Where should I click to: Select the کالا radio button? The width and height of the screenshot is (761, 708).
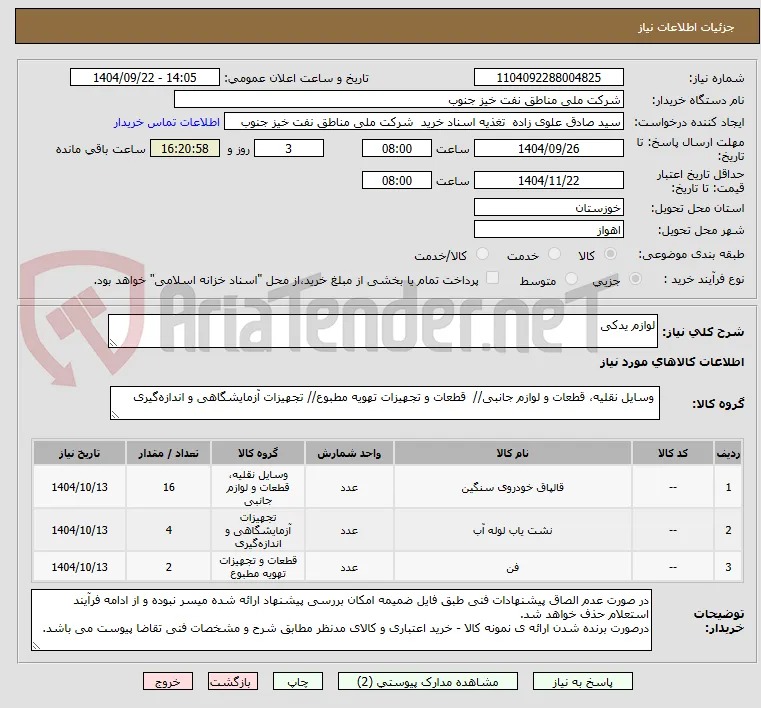click(x=611, y=254)
